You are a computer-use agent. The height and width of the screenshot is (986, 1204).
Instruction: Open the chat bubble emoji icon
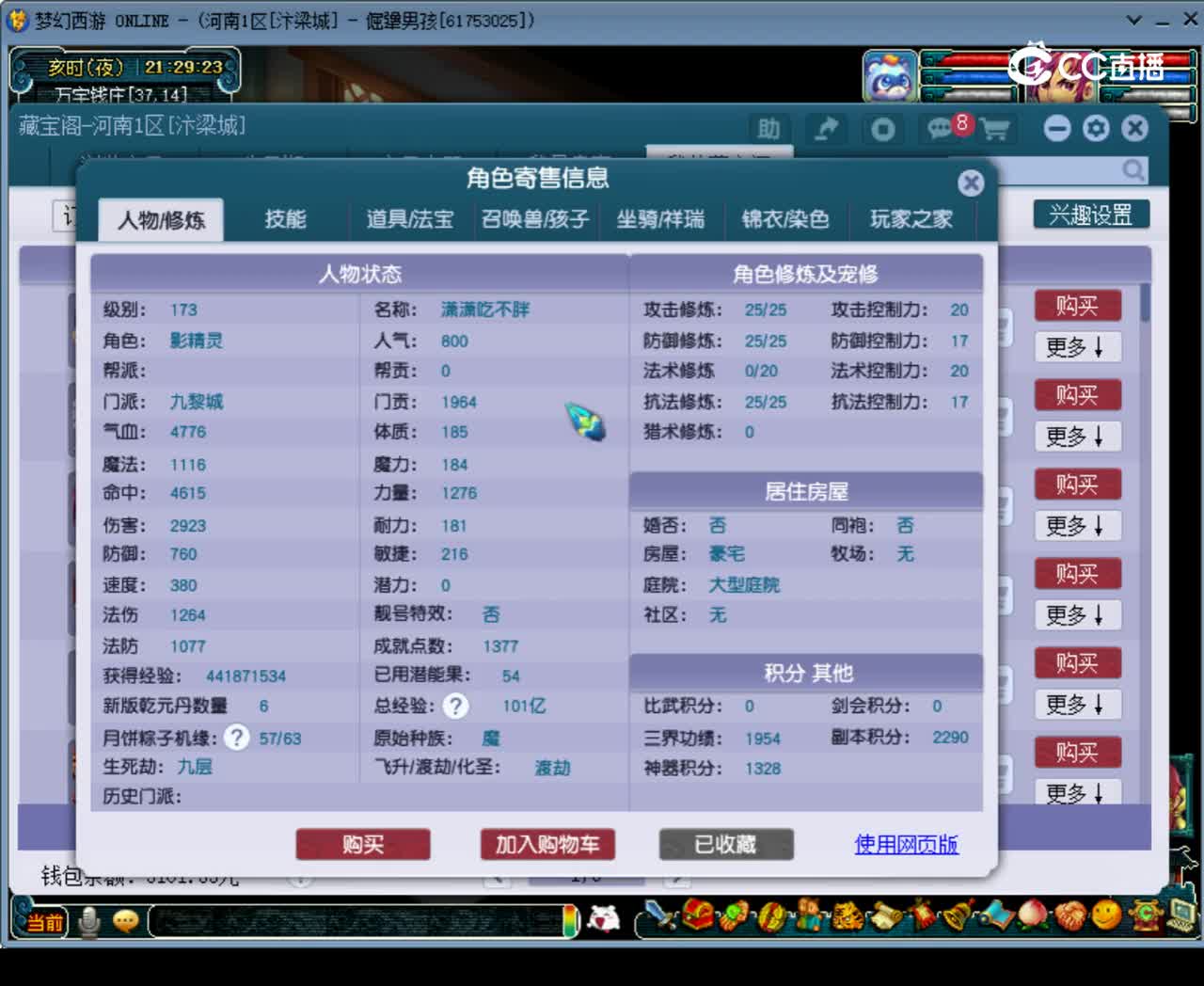pyautogui.click(x=126, y=921)
